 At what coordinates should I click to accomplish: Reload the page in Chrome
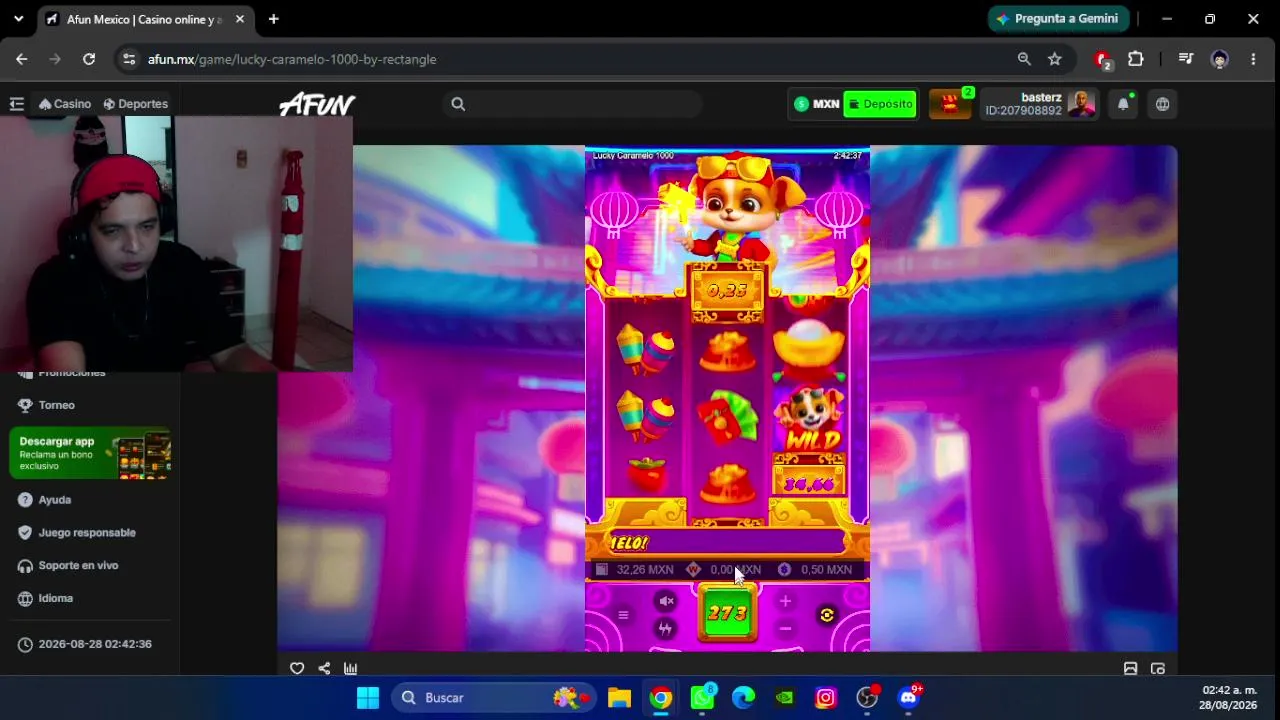pyautogui.click(x=89, y=59)
